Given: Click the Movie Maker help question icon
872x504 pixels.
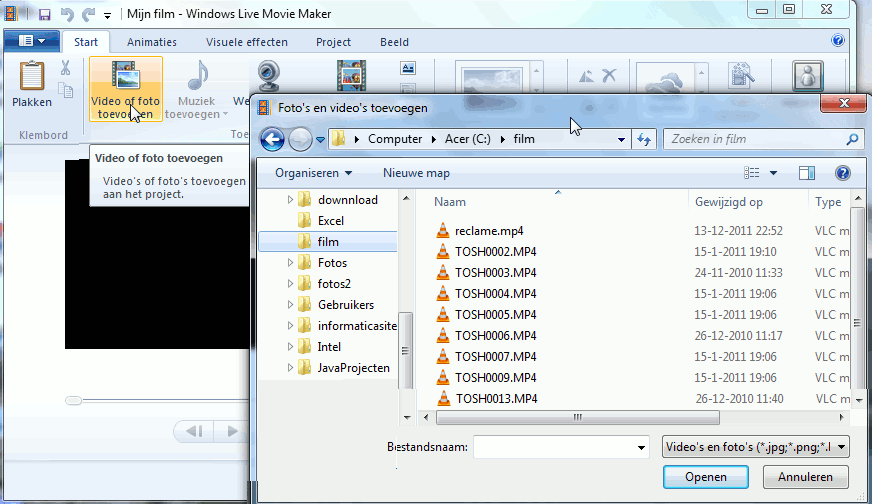Looking at the screenshot, I should click(838, 41).
